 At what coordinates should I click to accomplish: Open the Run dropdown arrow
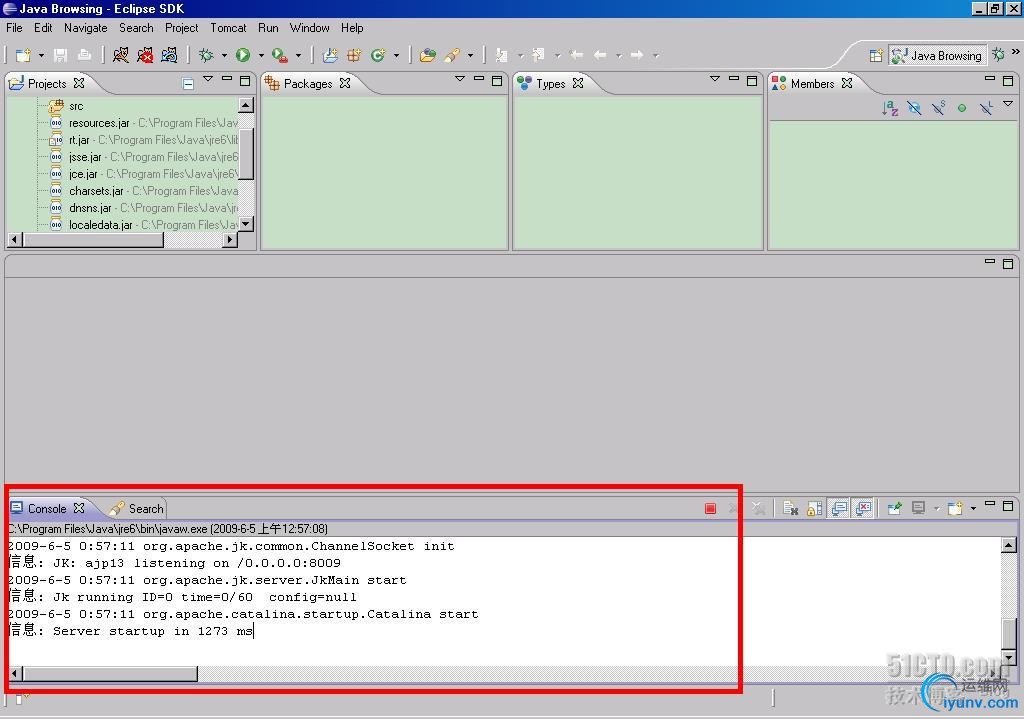pyautogui.click(x=261, y=56)
